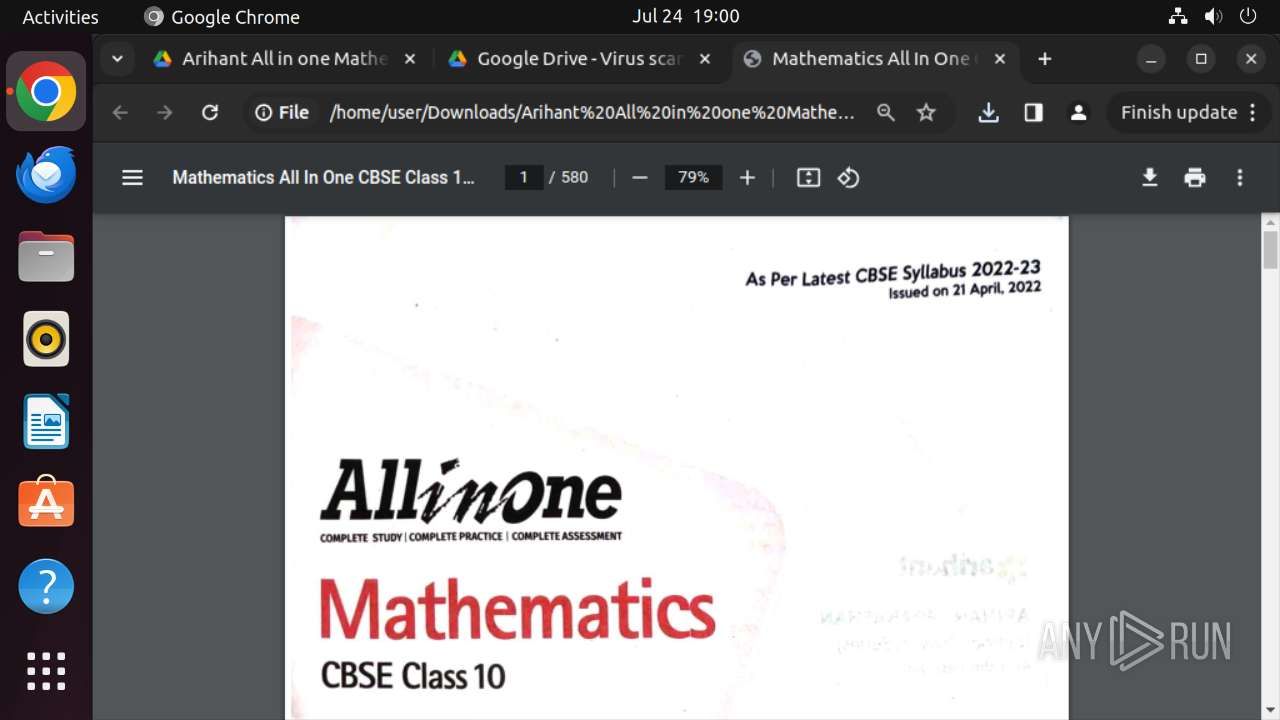Click the browser back arrow
The width and height of the screenshot is (1280, 720).
(120, 113)
